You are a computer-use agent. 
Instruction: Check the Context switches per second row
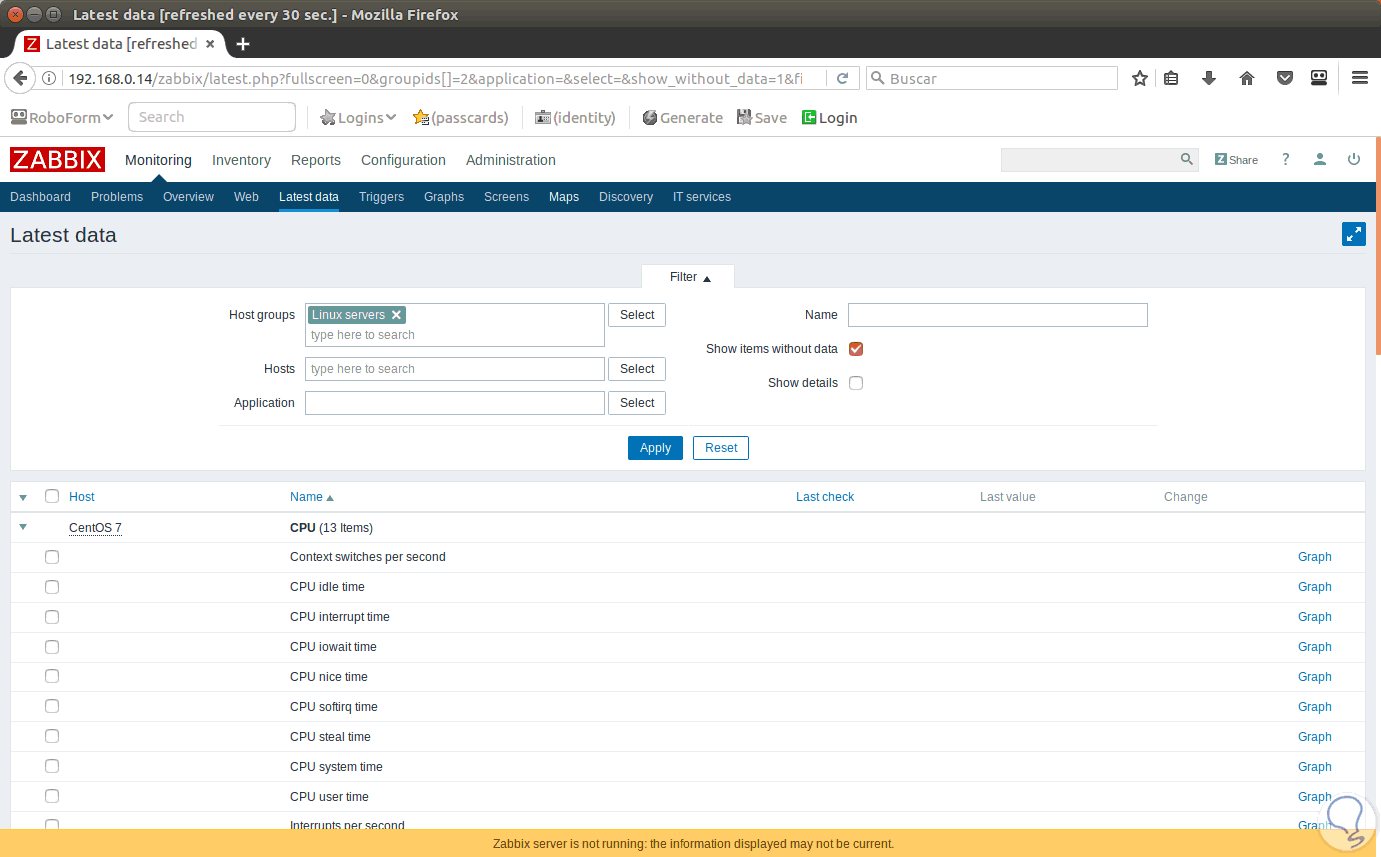click(52, 557)
